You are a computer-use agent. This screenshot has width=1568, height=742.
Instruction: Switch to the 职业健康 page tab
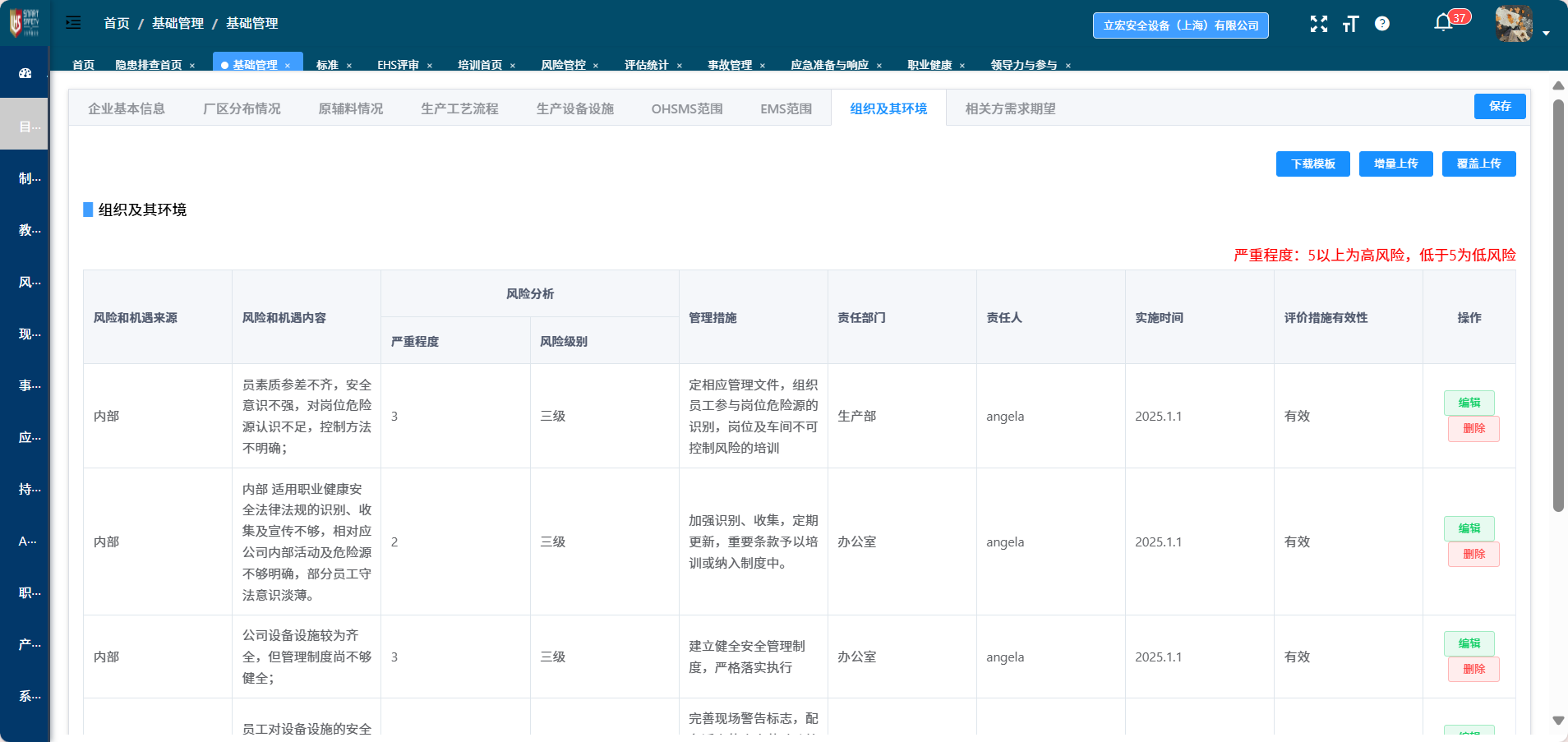[x=929, y=65]
